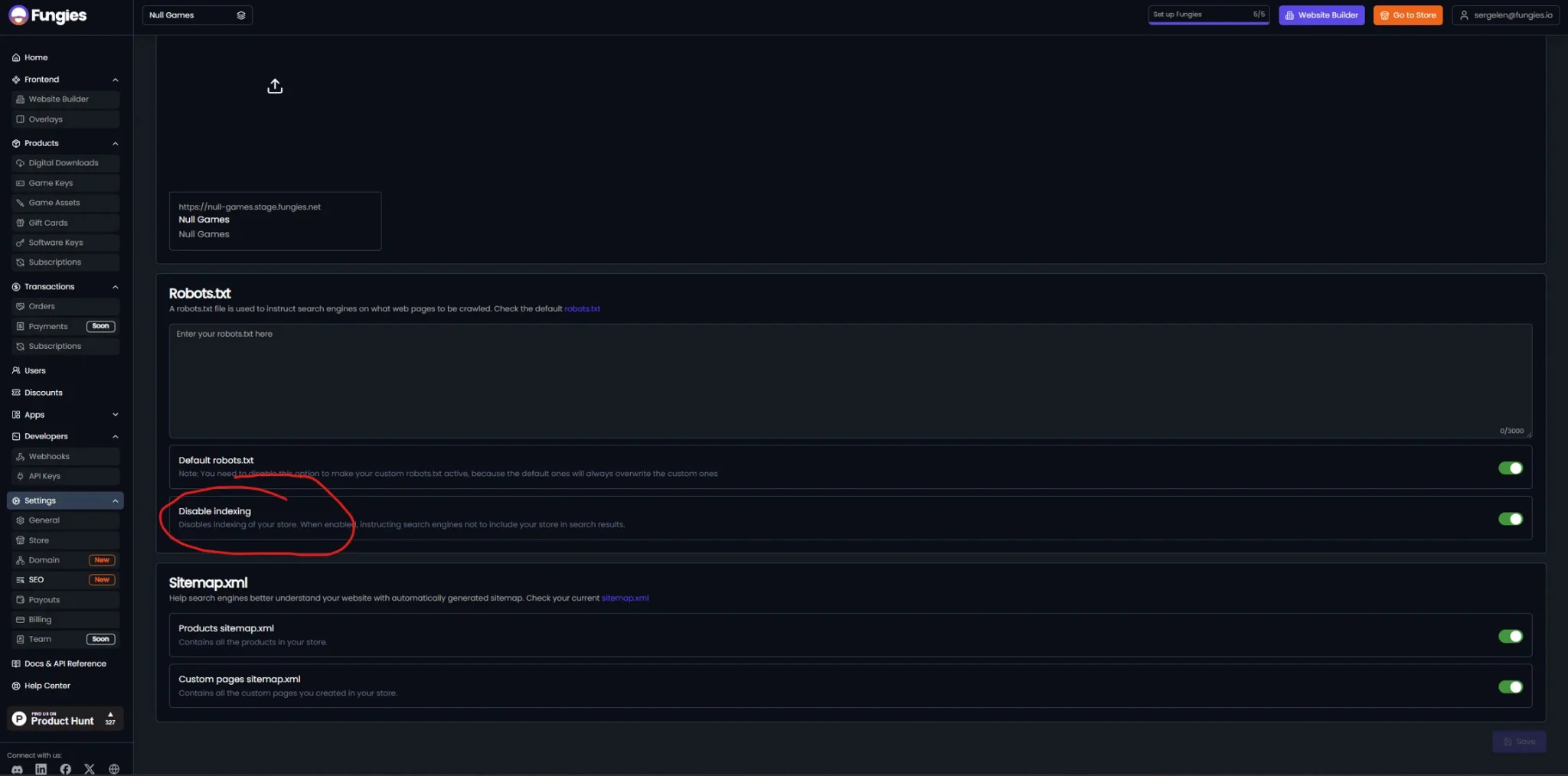The width and height of the screenshot is (1568, 776).
Task: Toggle Disable indexing switch
Action: [x=1511, y=519]
